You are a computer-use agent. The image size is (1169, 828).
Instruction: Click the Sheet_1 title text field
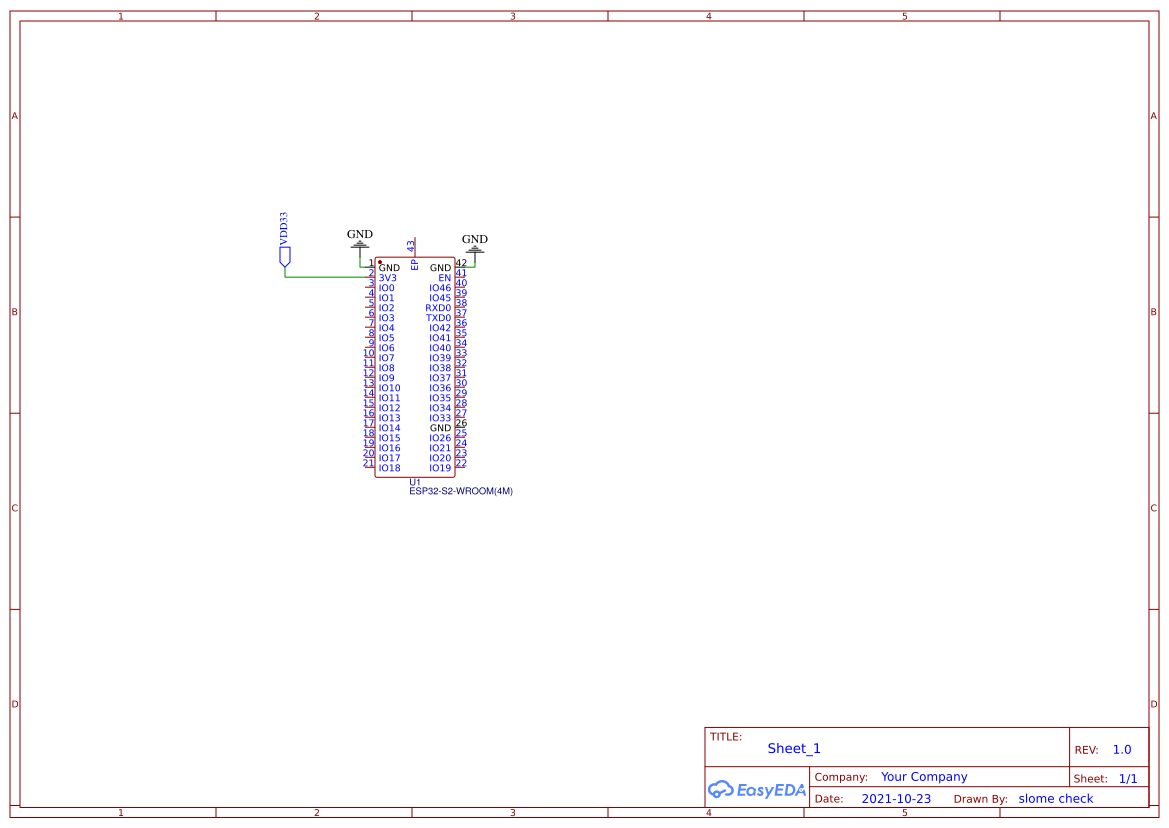[793, 748]
